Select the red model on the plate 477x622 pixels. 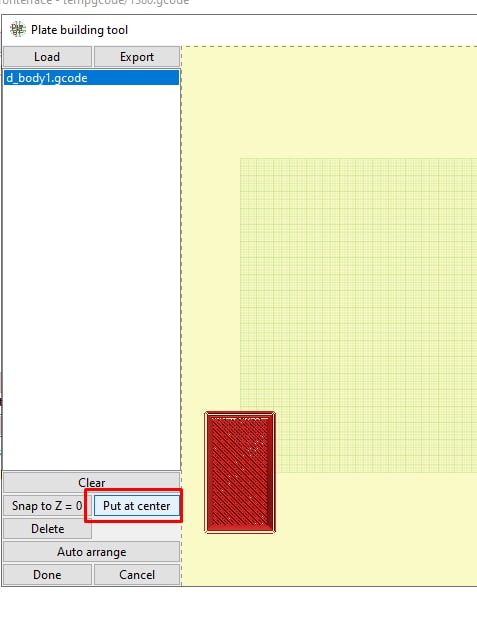(240, 472)
